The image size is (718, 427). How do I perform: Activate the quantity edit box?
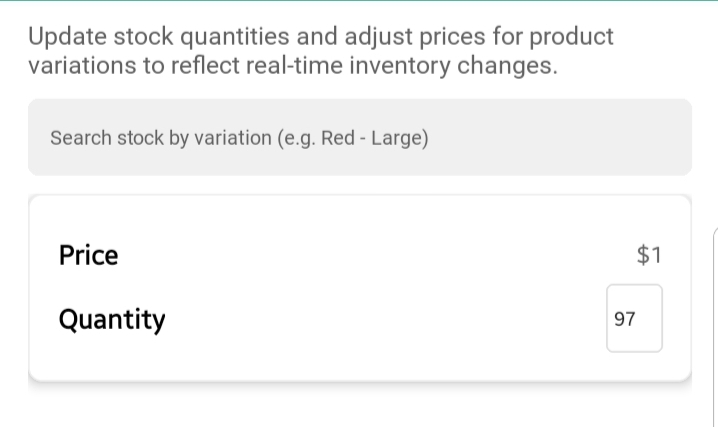[x=634, y=319]
